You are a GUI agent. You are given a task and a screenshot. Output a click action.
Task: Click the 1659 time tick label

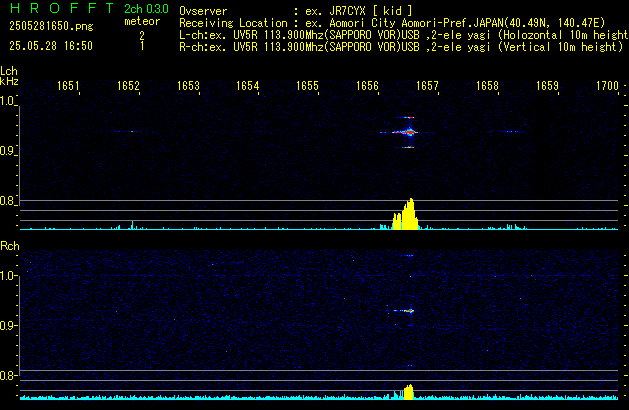(547, 86)
